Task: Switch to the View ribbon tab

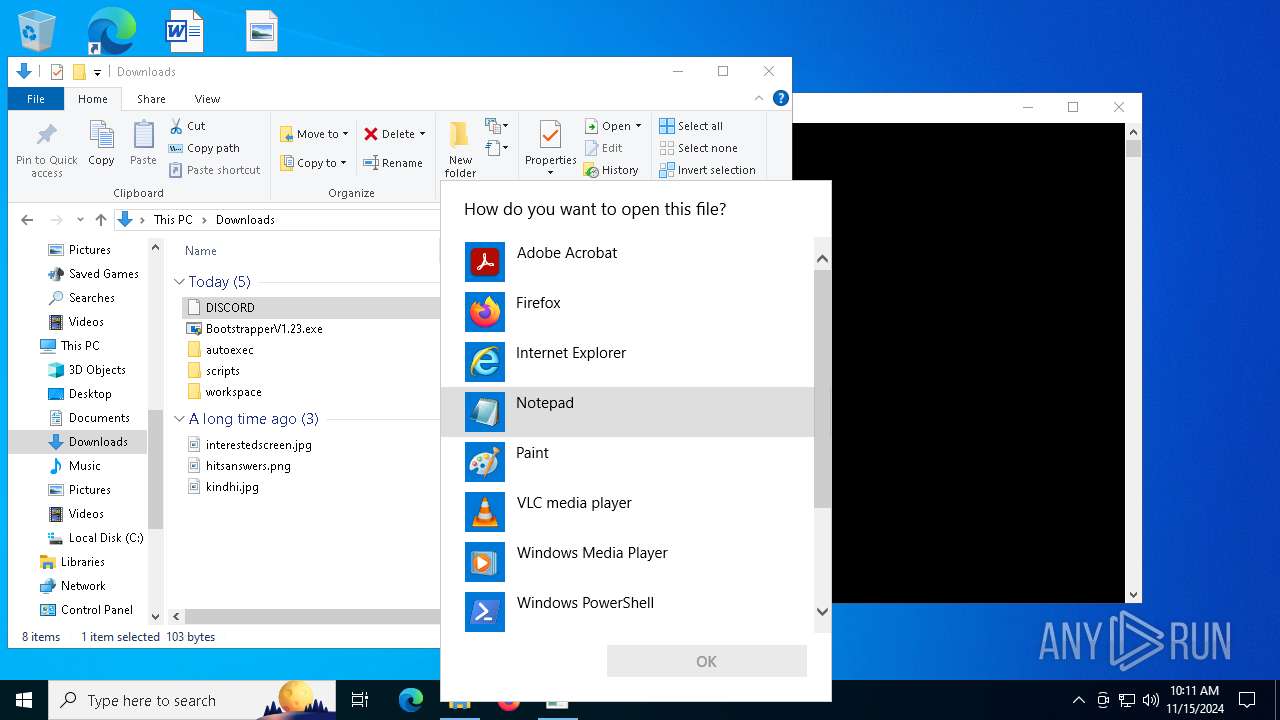Action: click(207, 99)
